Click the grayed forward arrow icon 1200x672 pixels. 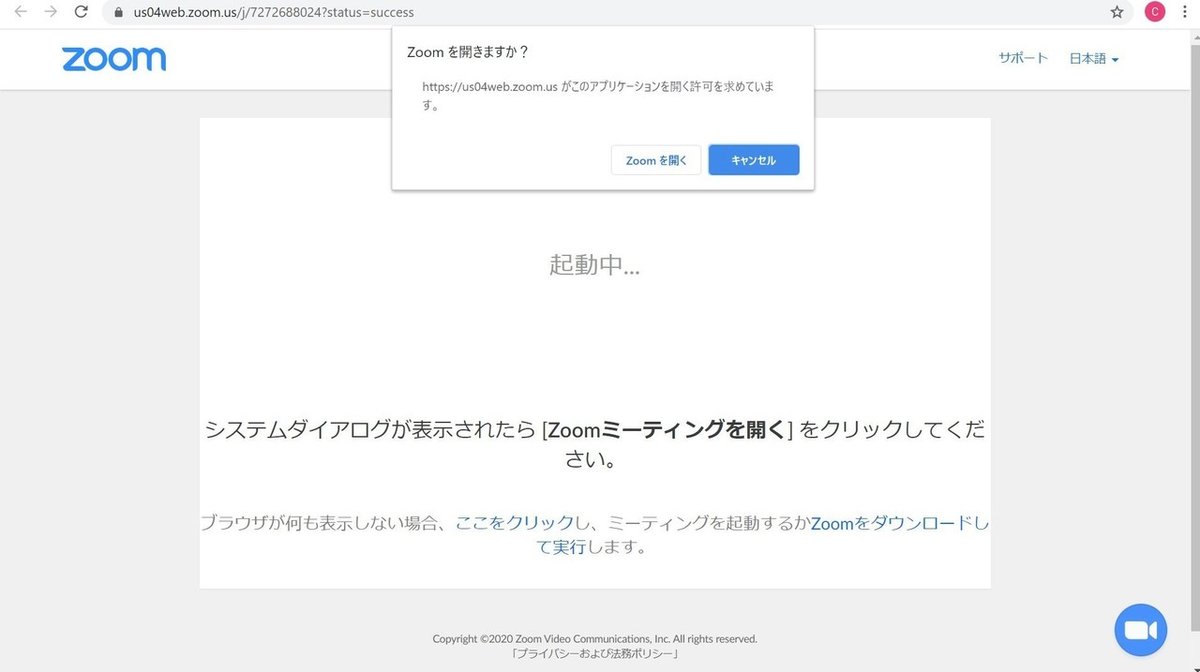50,13
